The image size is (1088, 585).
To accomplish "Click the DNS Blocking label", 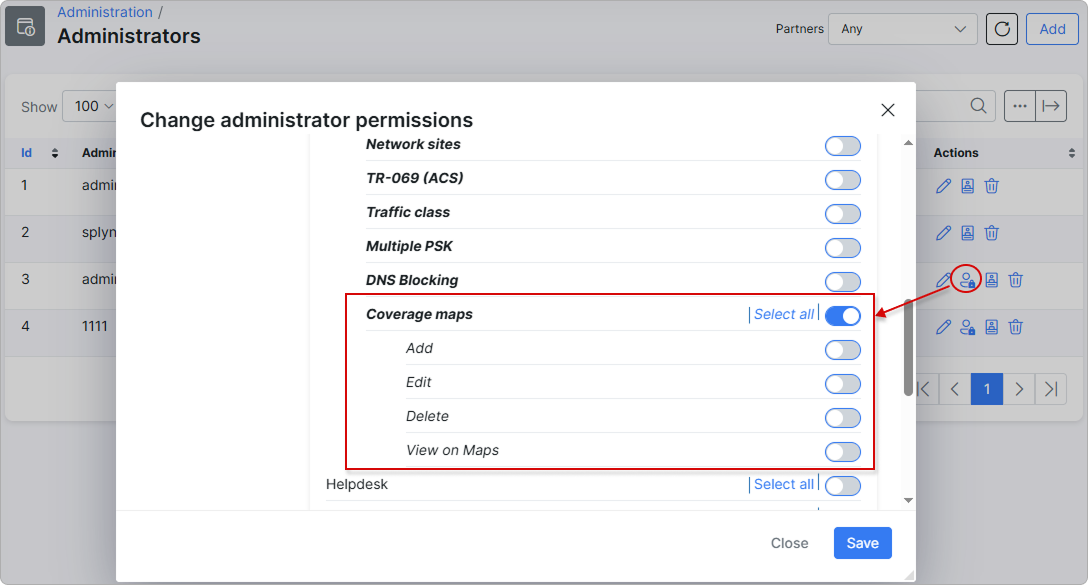I will tap(412, 280).
